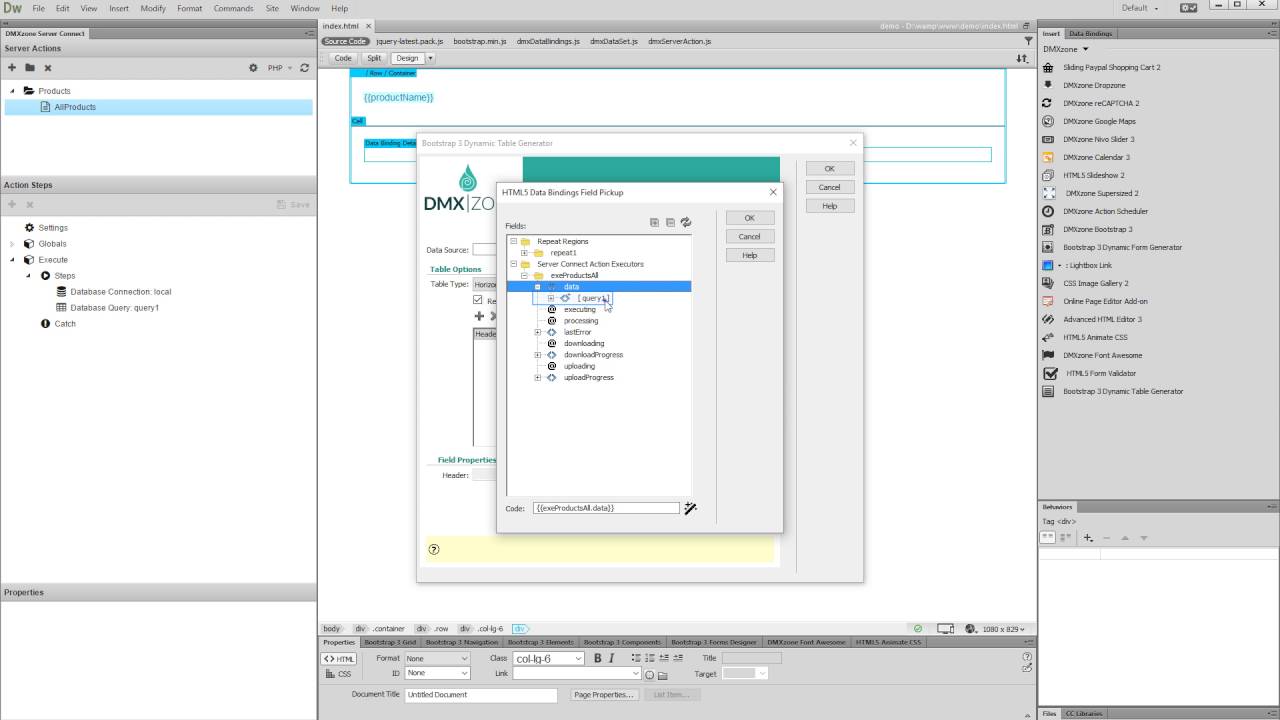Toggle checkbox under Table Type in Table Generator
Viewport: 1280px width, 720px height.
tap(478, 300)
